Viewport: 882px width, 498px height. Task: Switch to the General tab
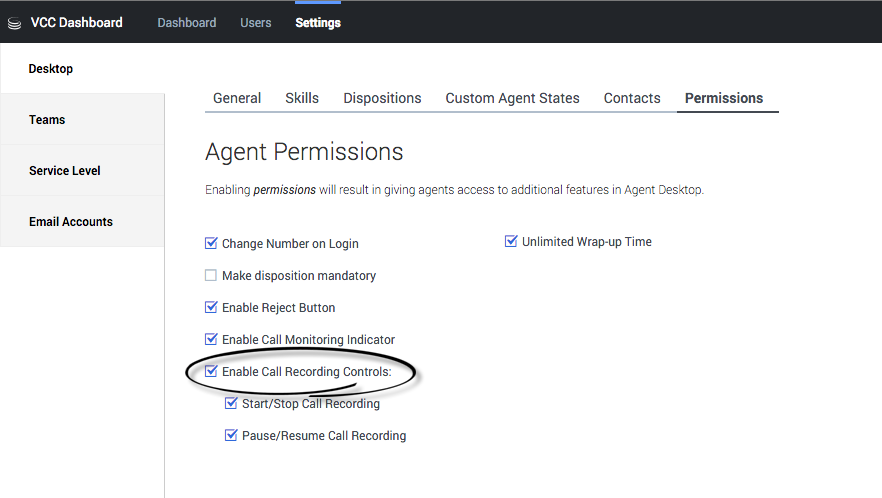pos(237,98)
